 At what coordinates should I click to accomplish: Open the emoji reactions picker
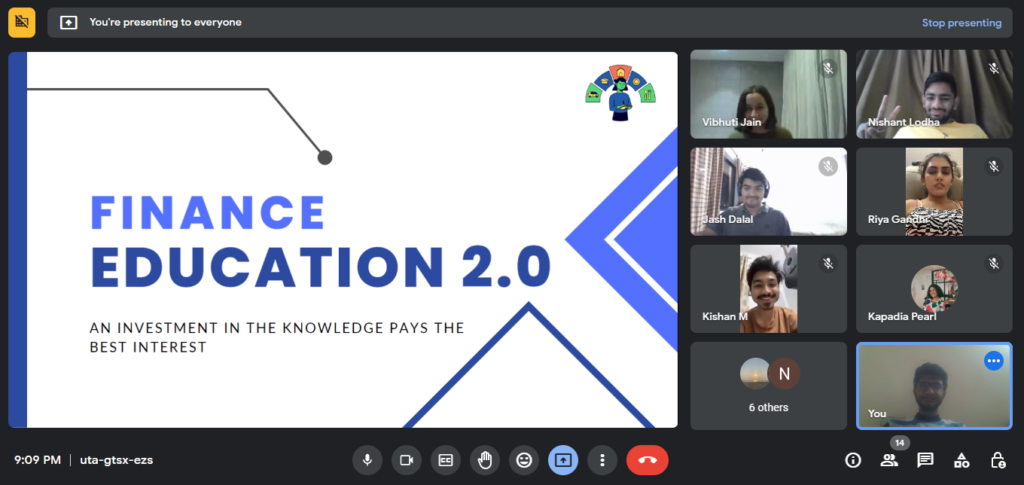pos(523,460)
